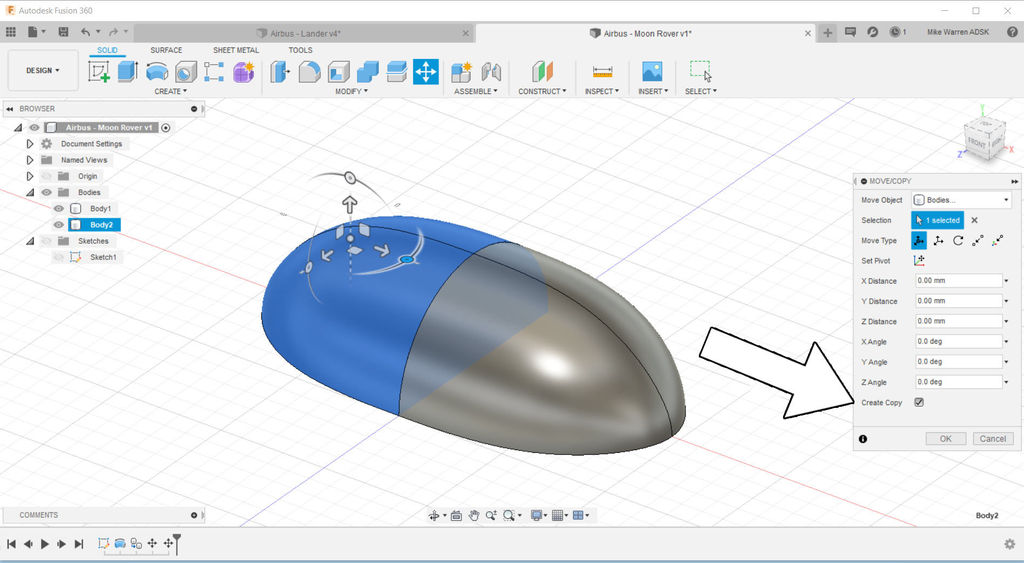Toggle visibility of Bodies folder
The width and height of the screenshot is (1024, 563).
(46, 192)
